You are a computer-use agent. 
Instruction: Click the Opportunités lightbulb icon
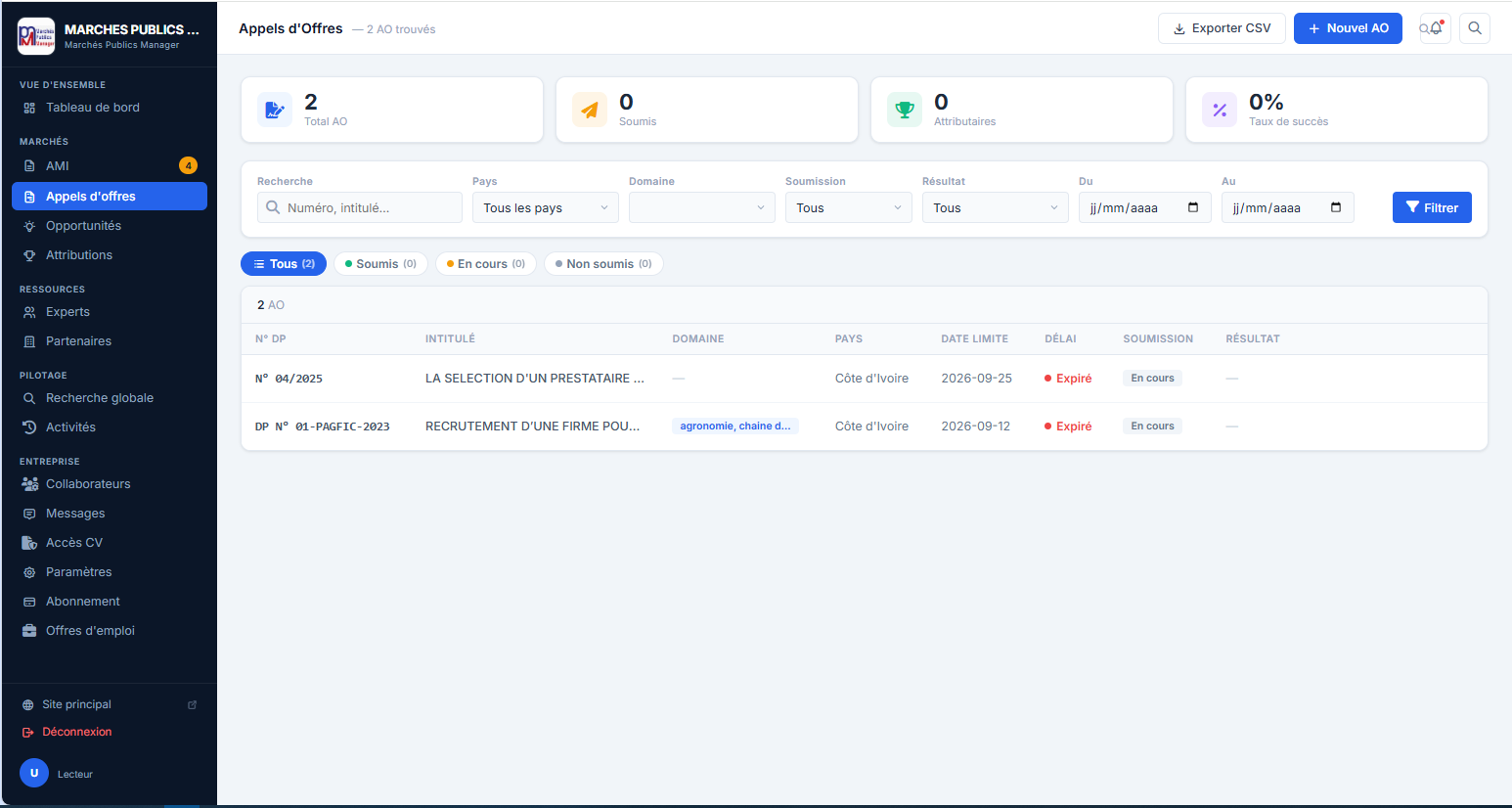pyautogui.click(x=29, y=226)
